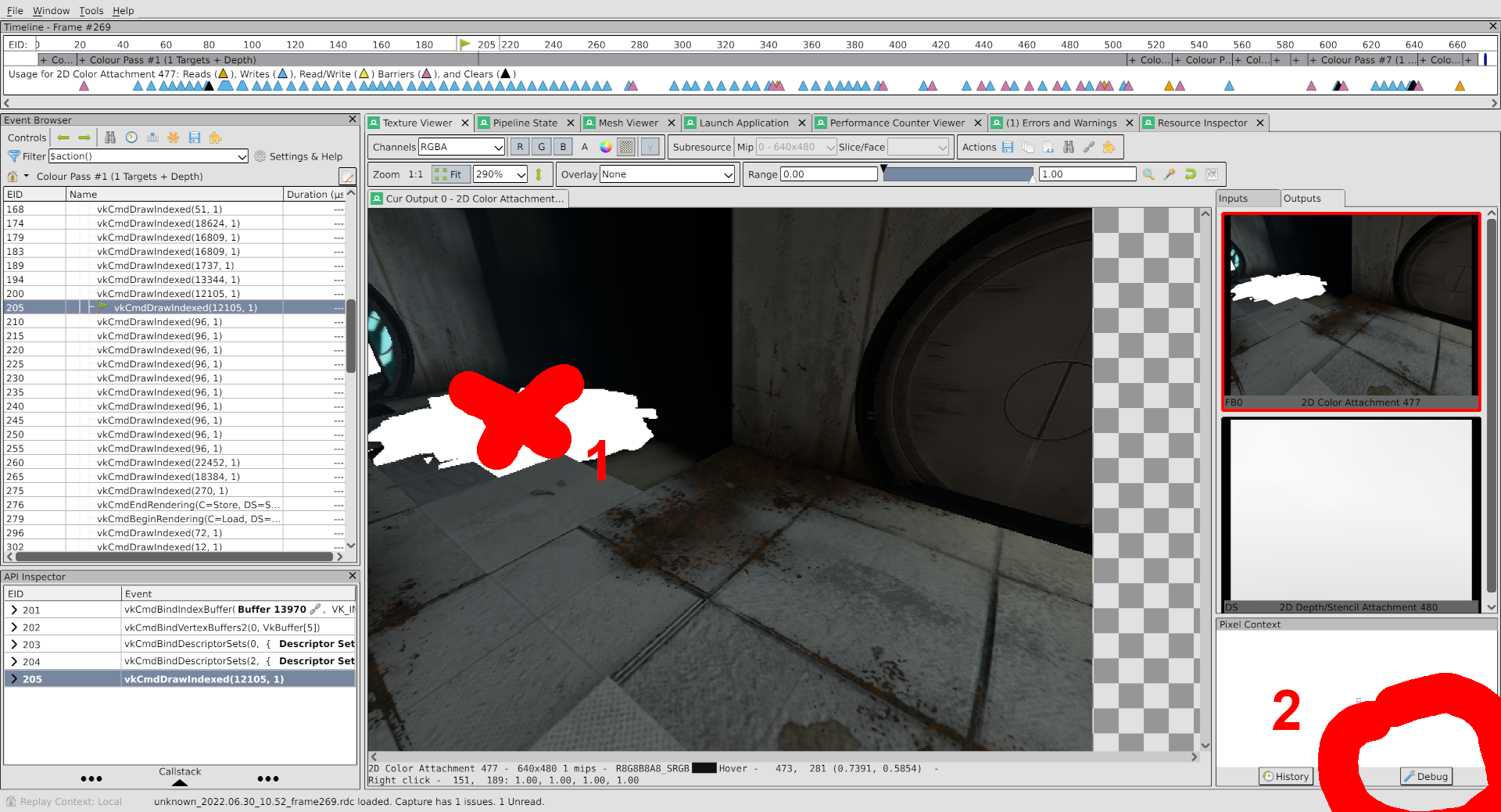
Task: Click the filter funnel icon
Action: pyautogui.click(x=13, y=156)
